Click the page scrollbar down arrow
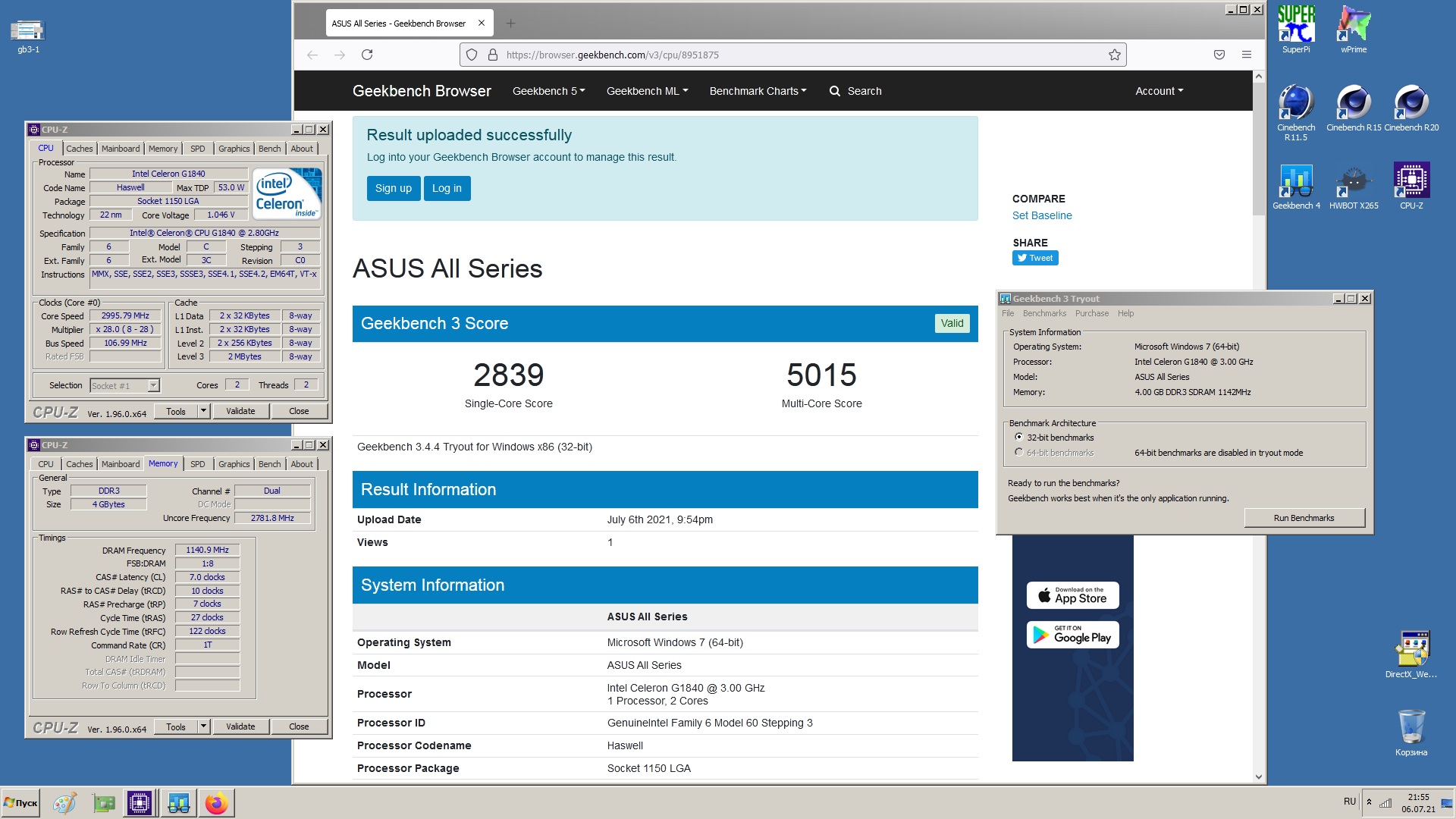Image resolution: width=1456 pixels, height=819 pixels. [1259, 777]
